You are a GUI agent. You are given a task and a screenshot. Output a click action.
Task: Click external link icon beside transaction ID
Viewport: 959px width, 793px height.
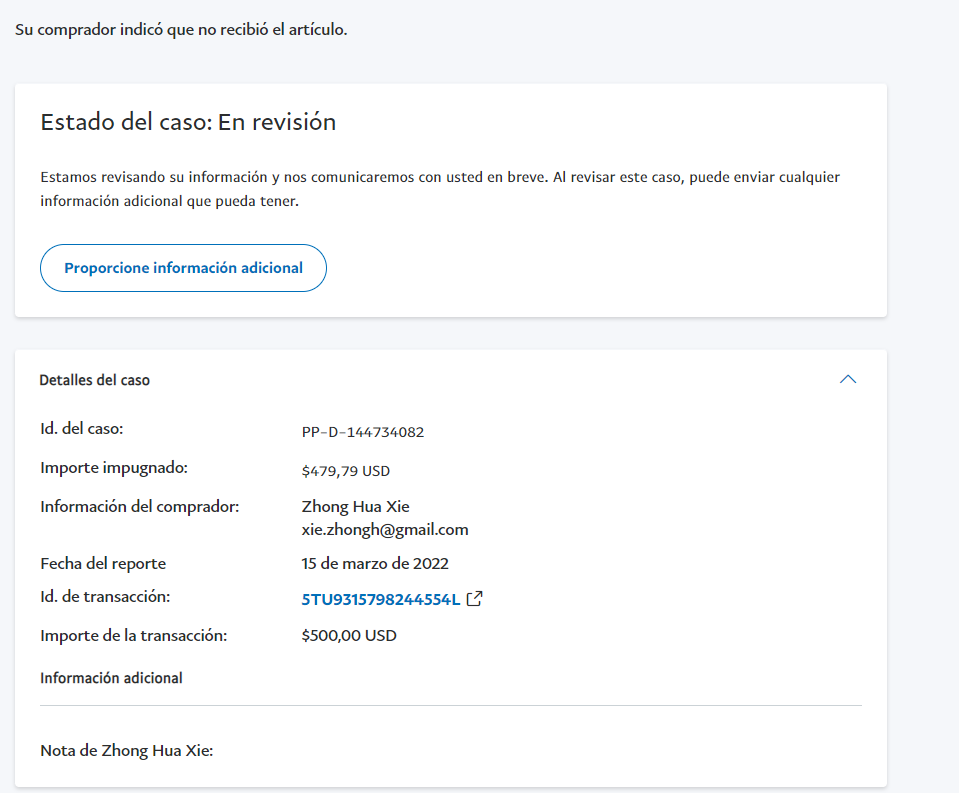coord(475,599)
